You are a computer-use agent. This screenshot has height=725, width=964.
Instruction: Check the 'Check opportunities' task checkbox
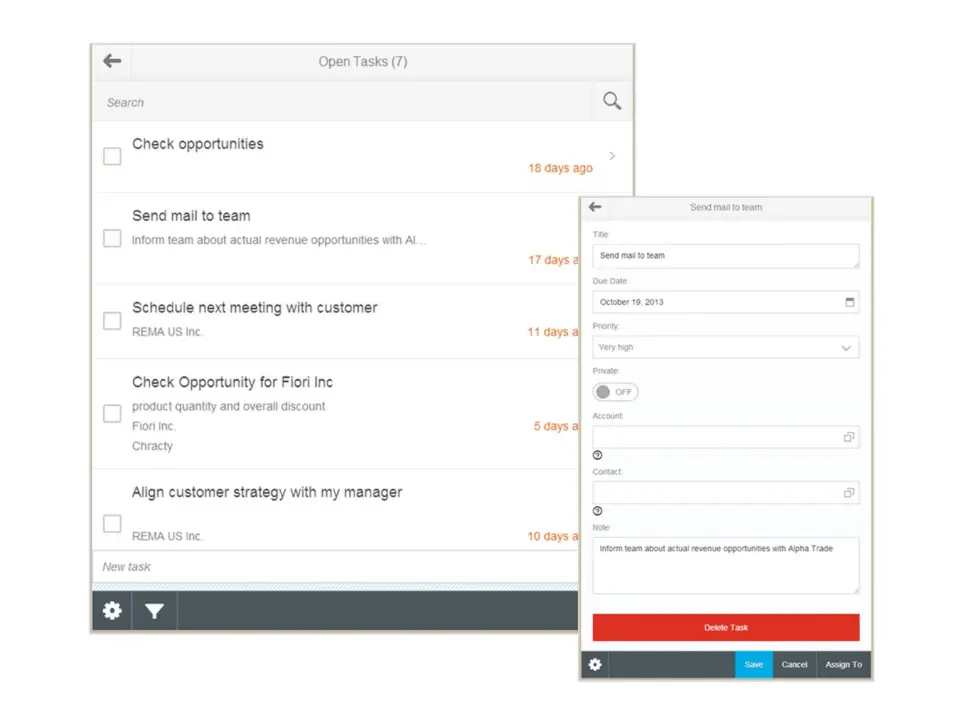pyautogui.click(x=113, y=156)
